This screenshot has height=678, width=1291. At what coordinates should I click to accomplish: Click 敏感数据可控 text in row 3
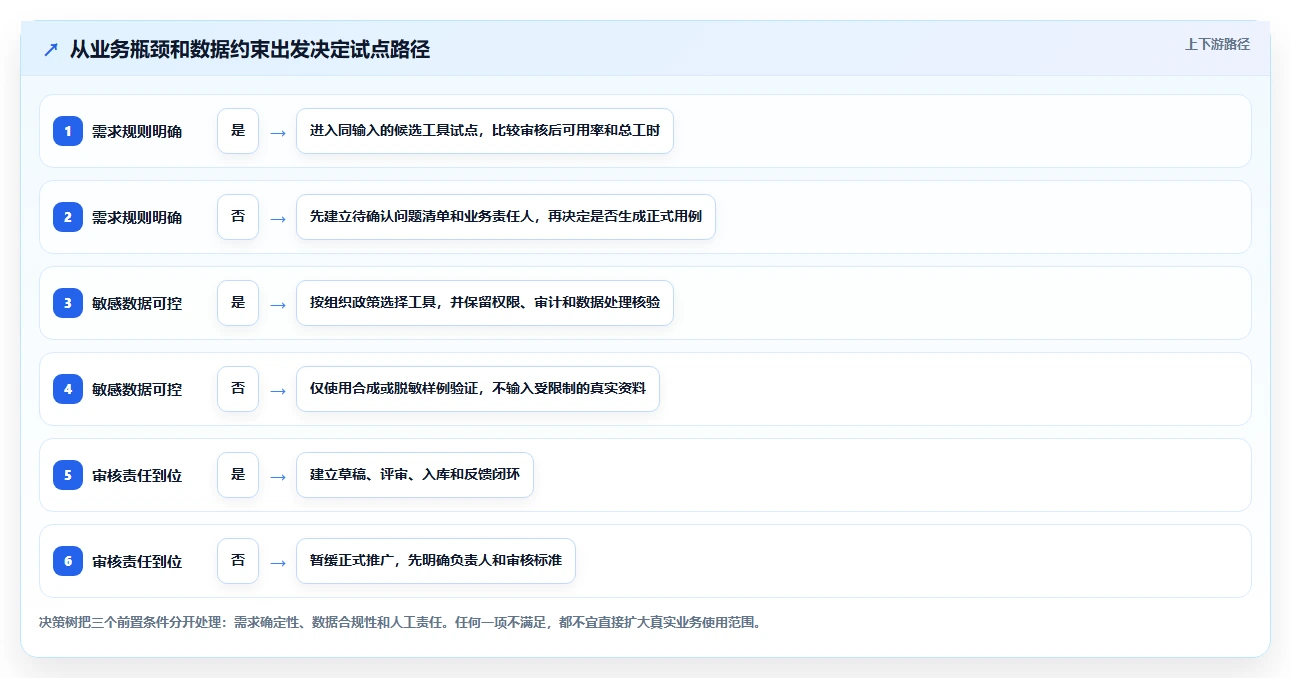[x=137, y=303]
